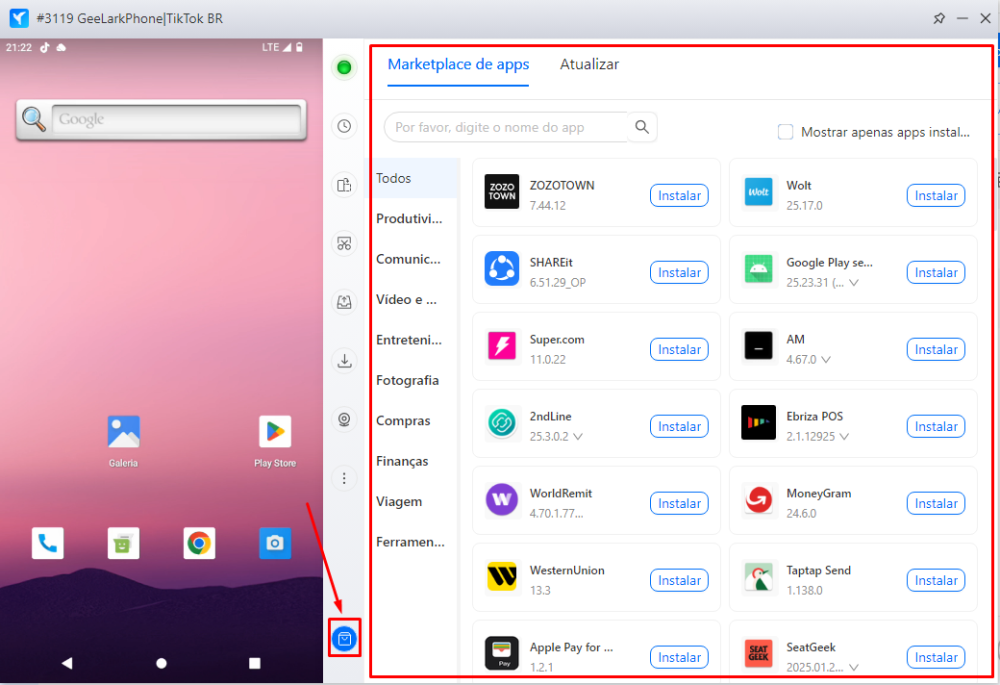Image resolution: width=1000 pixels, height=685 pixels.
Task: Click the Taptap Send app icon
Action: 758,577
